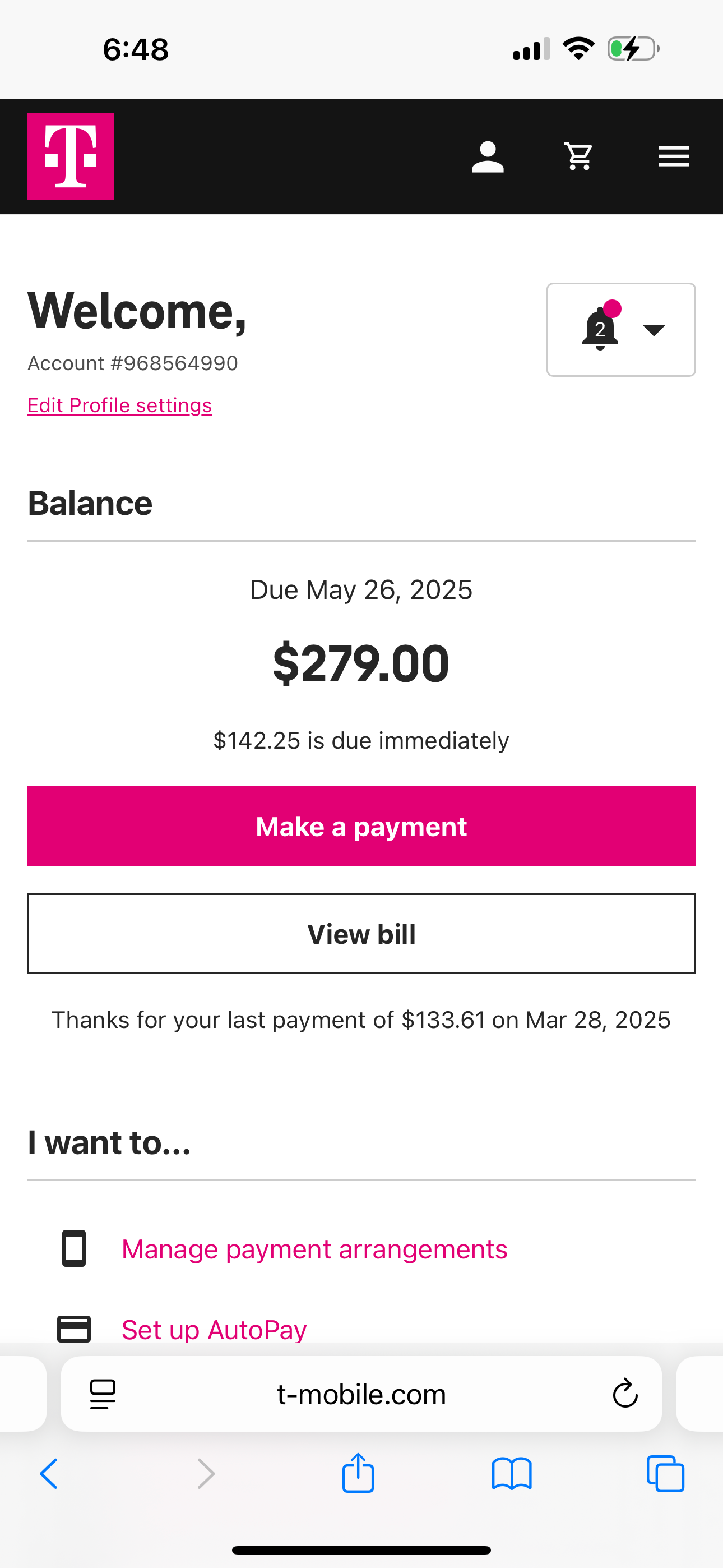The image size is (723, 1568).
Task: Open the hamburger menu
Action: (674, 157)
